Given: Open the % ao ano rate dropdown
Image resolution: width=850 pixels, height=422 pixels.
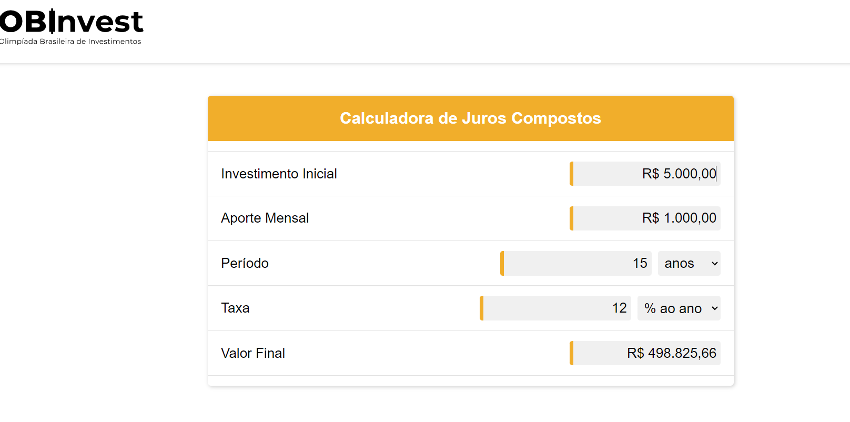Looking at the screenshot, I should pyautogui.click(x=679, y=308).
